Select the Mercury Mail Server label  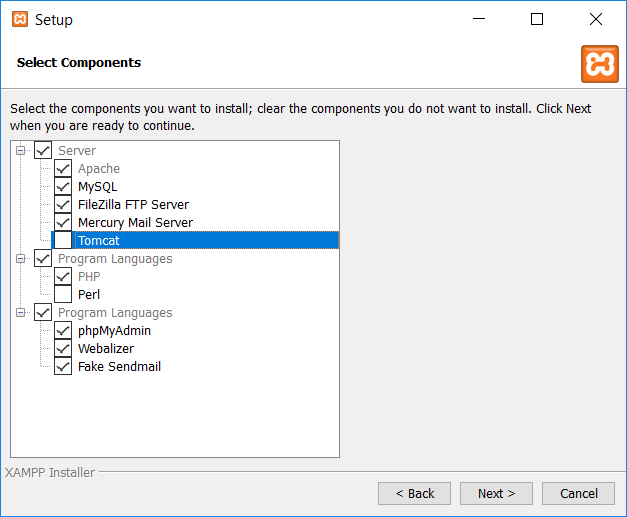point(135,223)
